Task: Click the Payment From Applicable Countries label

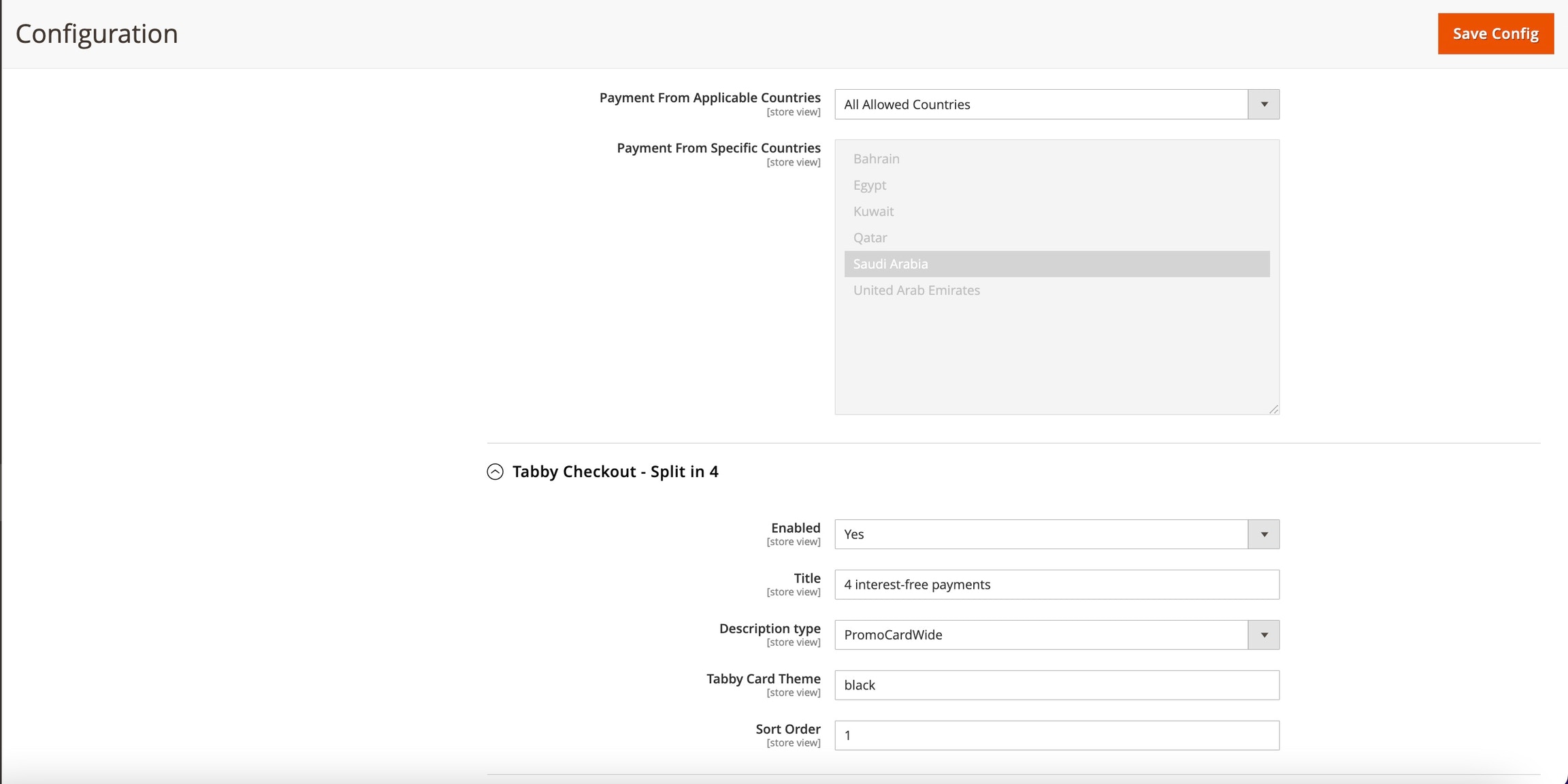Action: [710, 97]
